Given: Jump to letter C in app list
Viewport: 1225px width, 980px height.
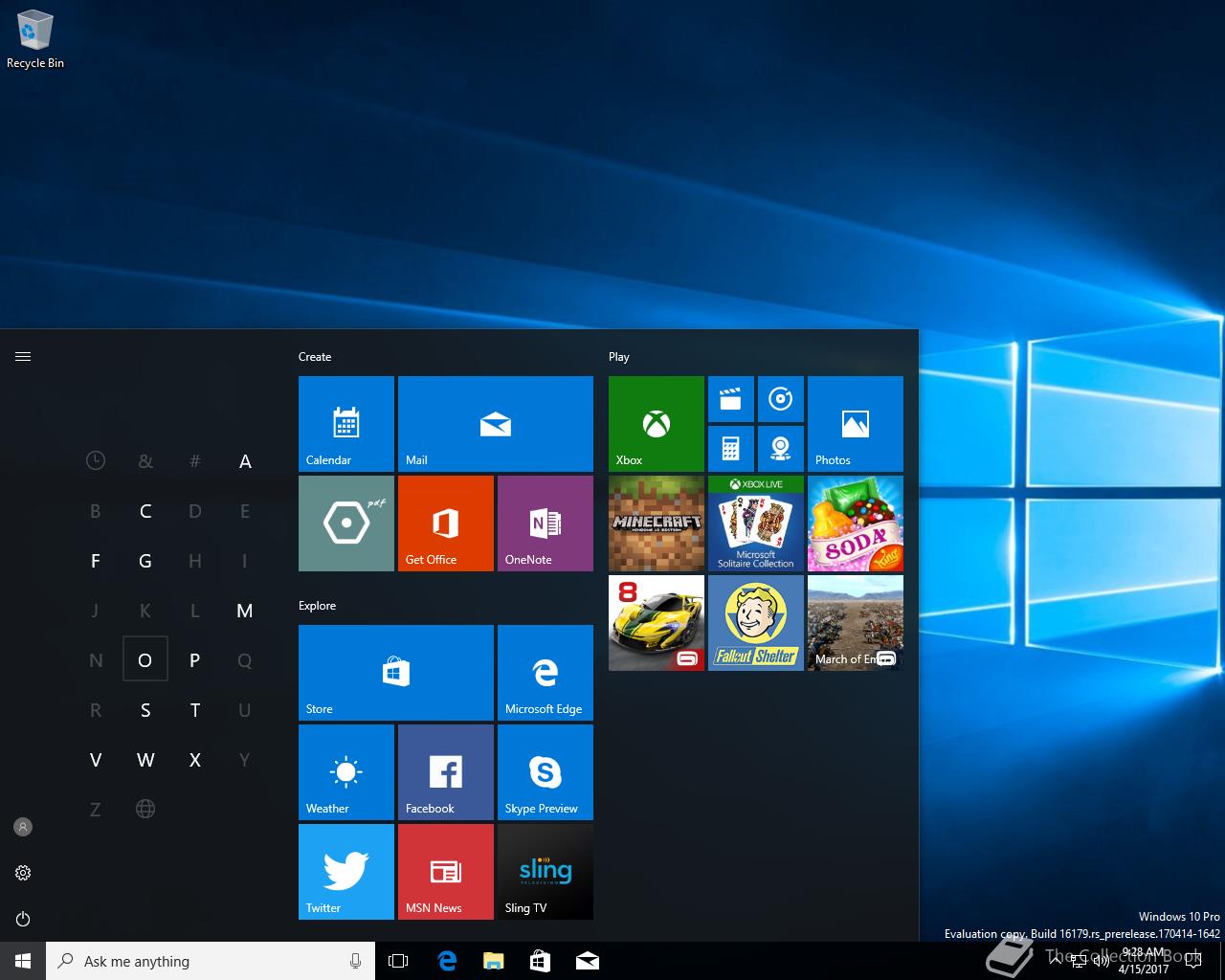Looking at the screenshot, I should 145,511.
